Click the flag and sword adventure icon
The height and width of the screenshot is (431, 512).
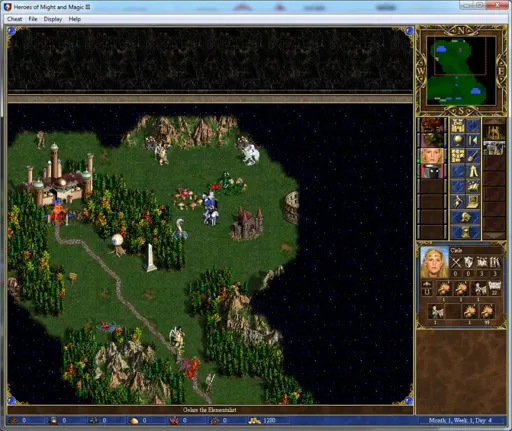pyautogui.click(x=458, y=202)
